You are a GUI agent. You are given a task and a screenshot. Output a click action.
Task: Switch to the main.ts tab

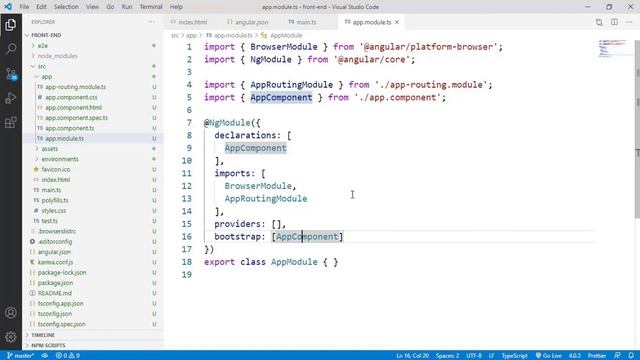(x=302, y=22)
